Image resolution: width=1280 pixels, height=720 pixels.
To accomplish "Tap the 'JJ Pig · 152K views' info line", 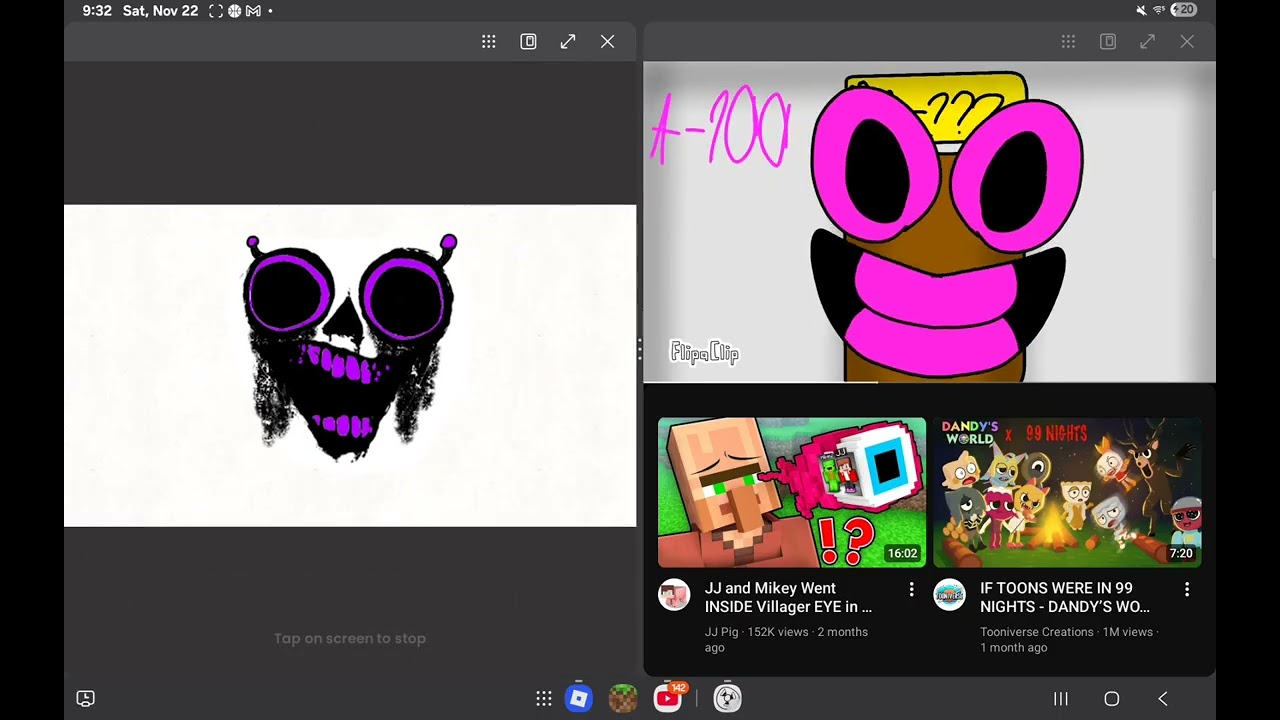I will click(x=786, y=640).
